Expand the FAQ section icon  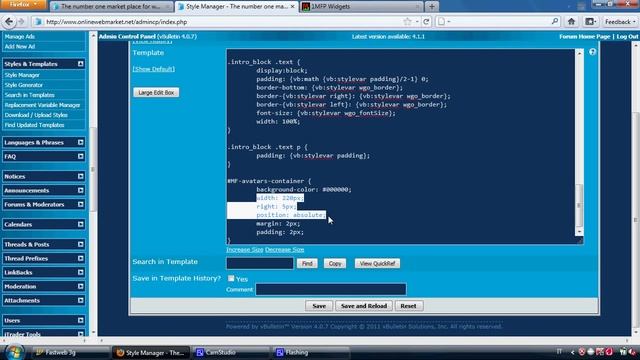tap(80, 156)
